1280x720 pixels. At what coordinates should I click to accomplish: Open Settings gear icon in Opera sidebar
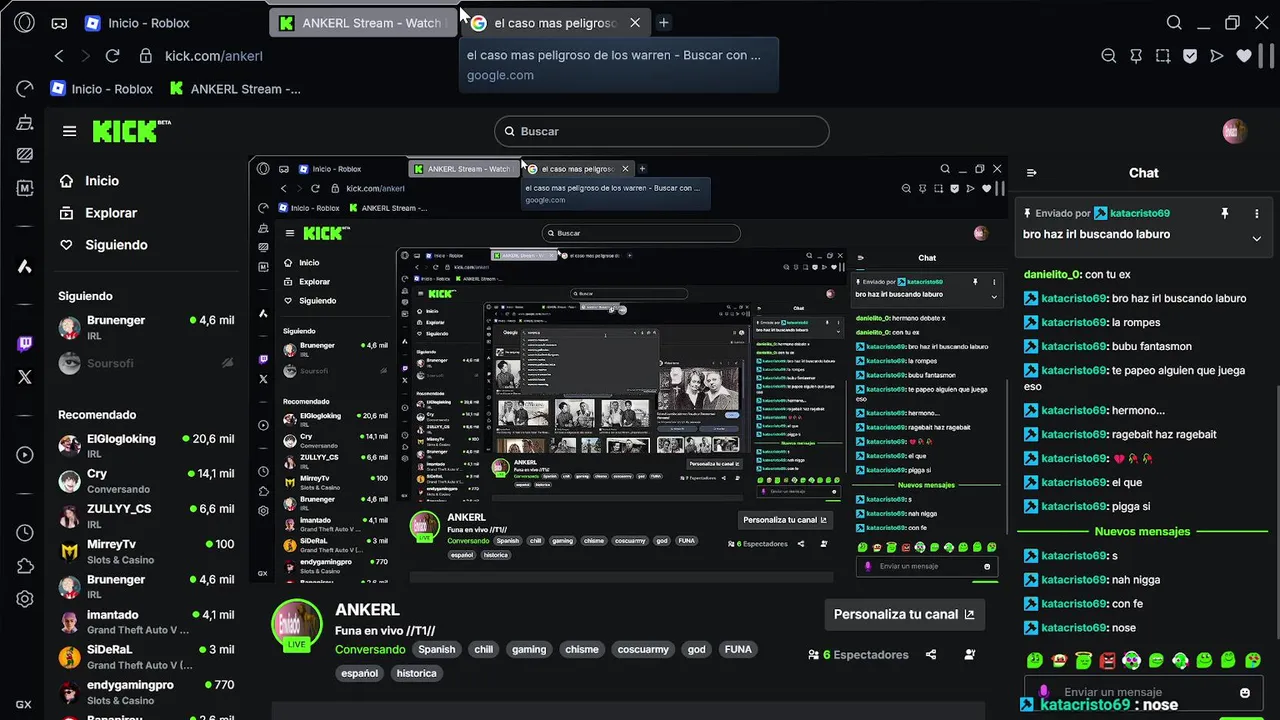click(25, 599)
